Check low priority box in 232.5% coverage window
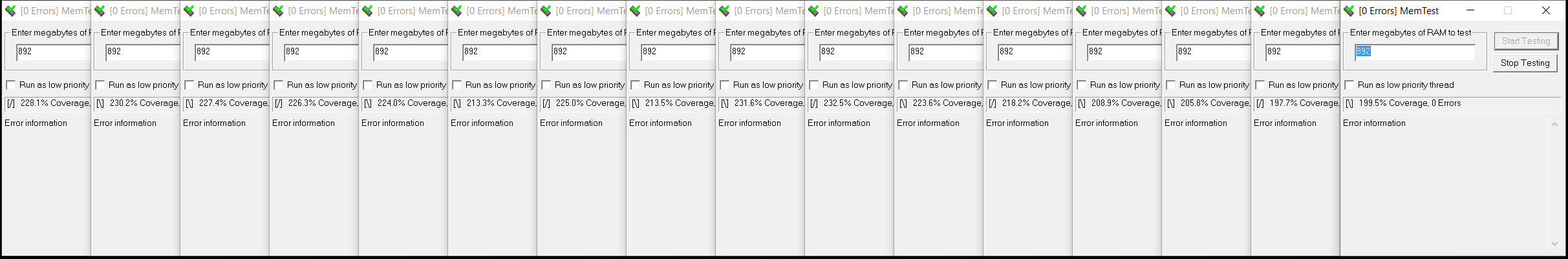 (814, 85)
